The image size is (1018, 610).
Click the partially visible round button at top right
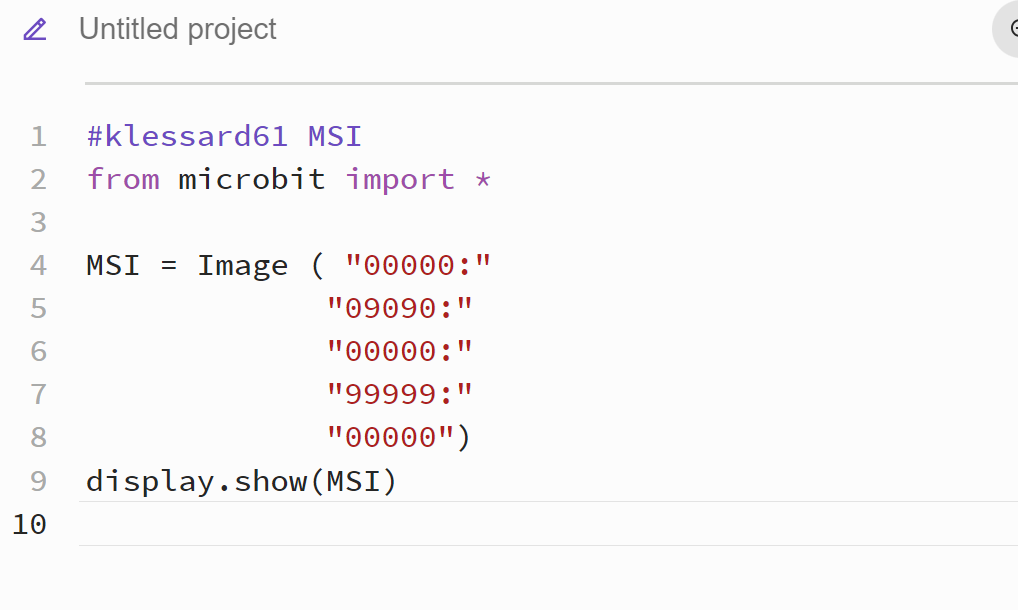(x=1006, y=29)
